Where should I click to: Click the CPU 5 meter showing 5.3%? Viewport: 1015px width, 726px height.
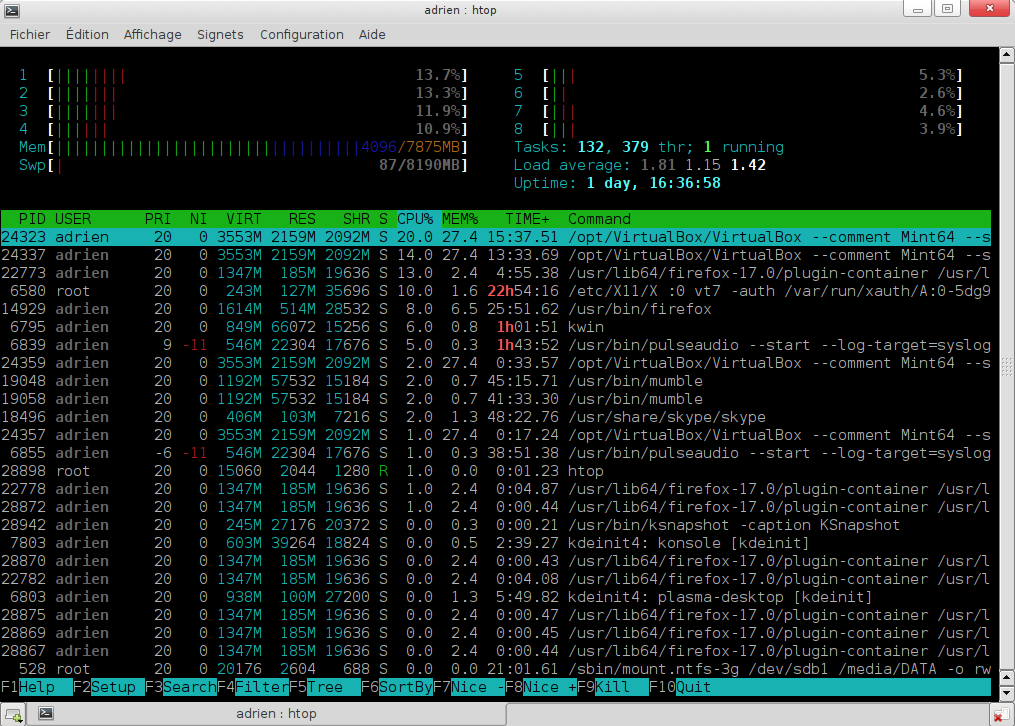(x=738, y=75)
